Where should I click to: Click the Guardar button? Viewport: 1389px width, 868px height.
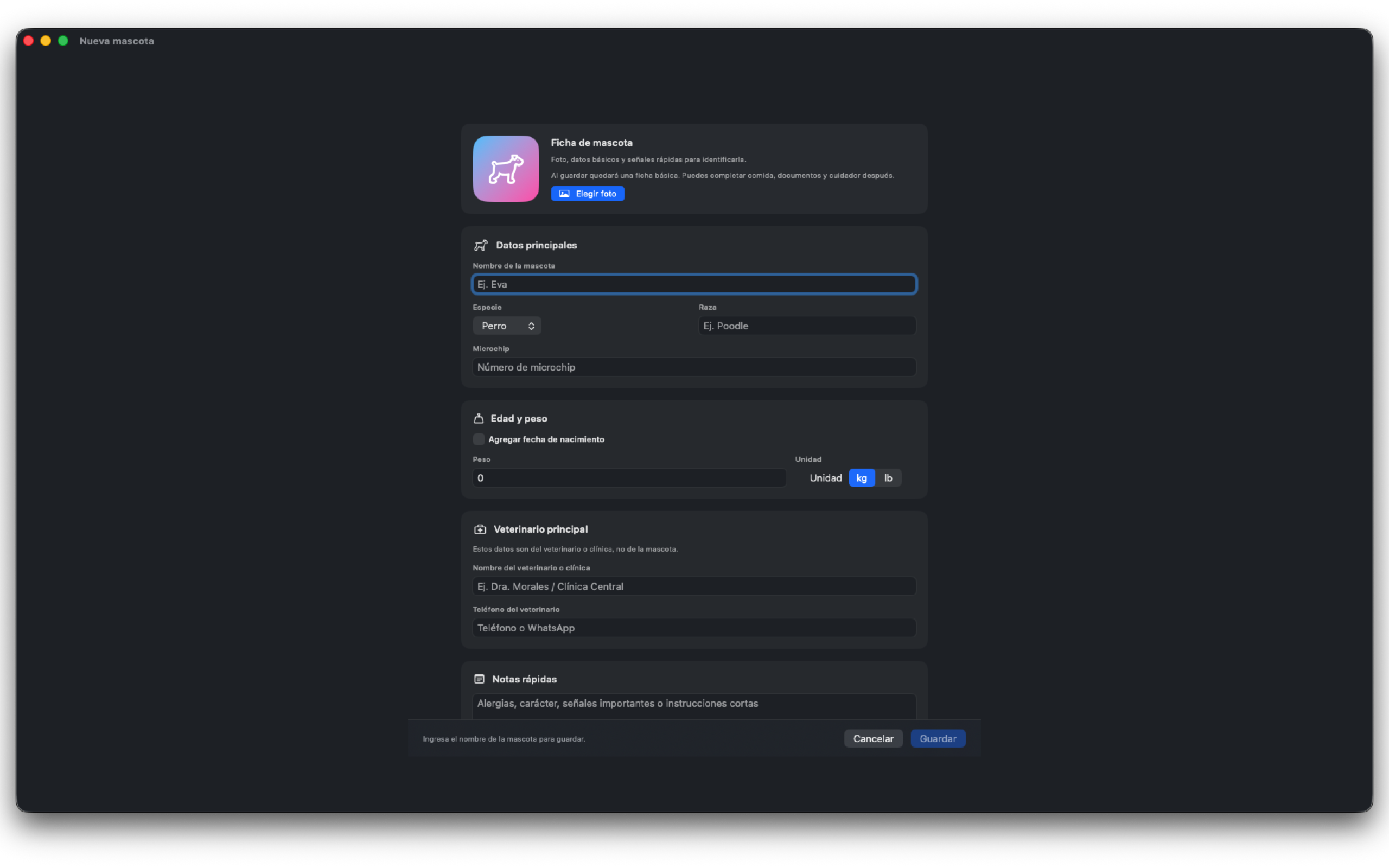click(938, 738)
